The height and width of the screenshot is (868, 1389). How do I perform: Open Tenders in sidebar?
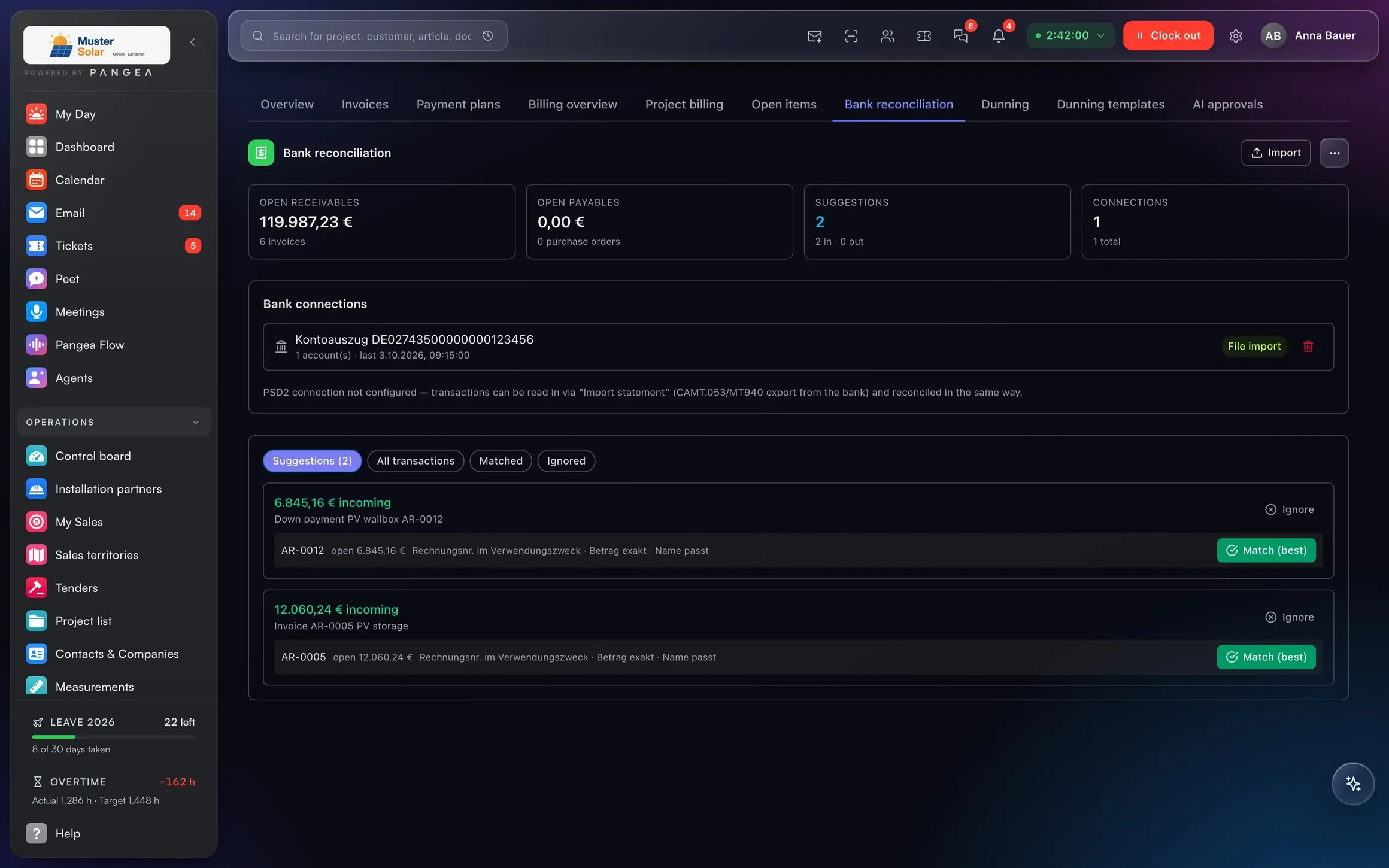pyautogui.click(x=113, y=588)
